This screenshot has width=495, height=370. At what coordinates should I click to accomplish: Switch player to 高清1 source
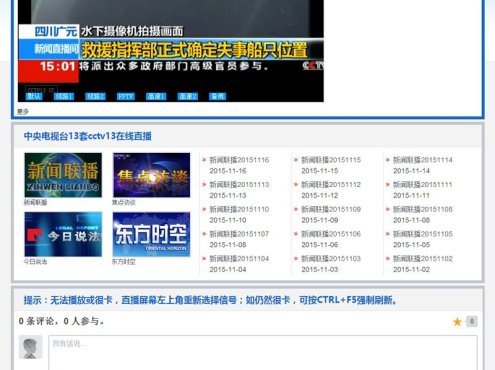coord(156,96)
